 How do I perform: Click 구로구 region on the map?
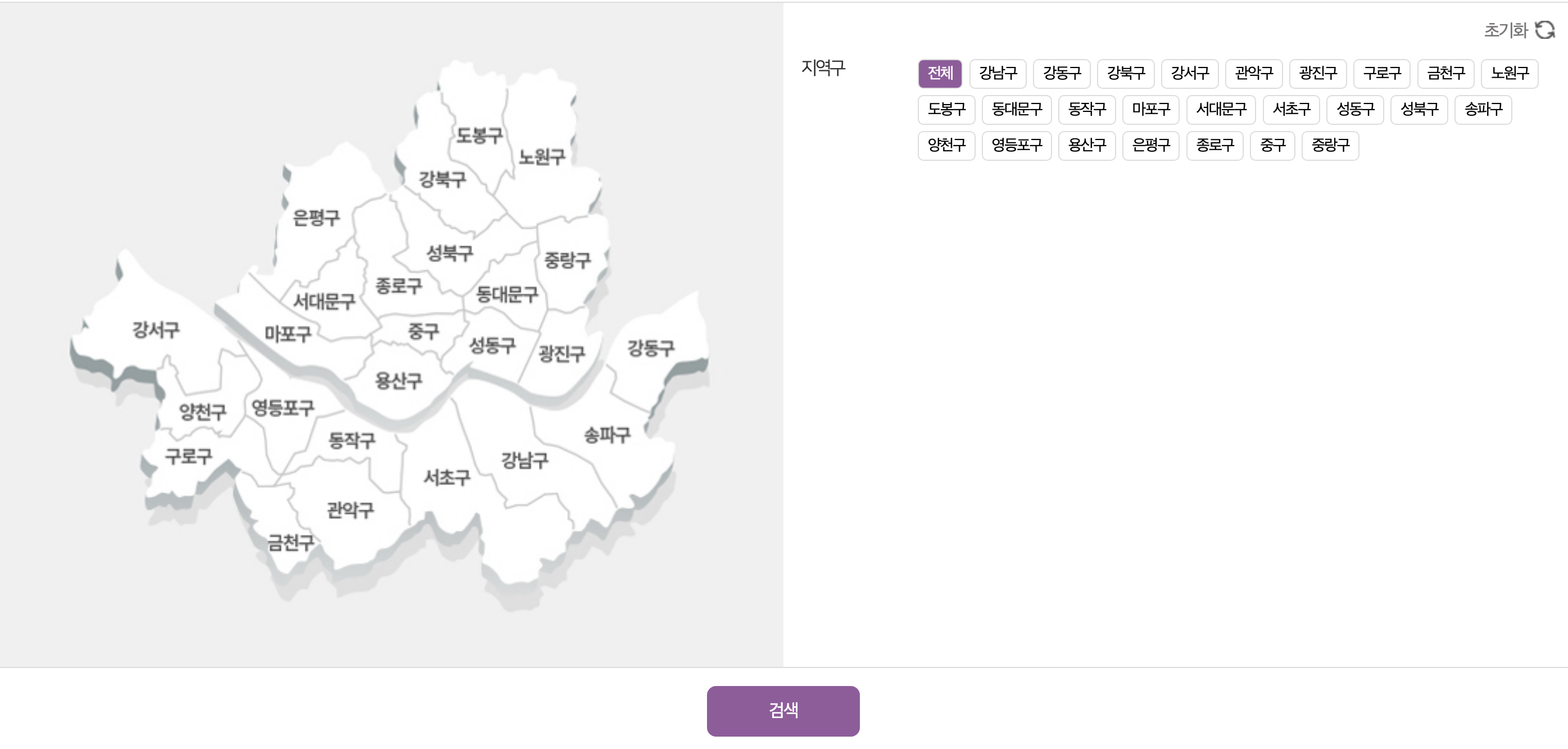pos(188,456)
